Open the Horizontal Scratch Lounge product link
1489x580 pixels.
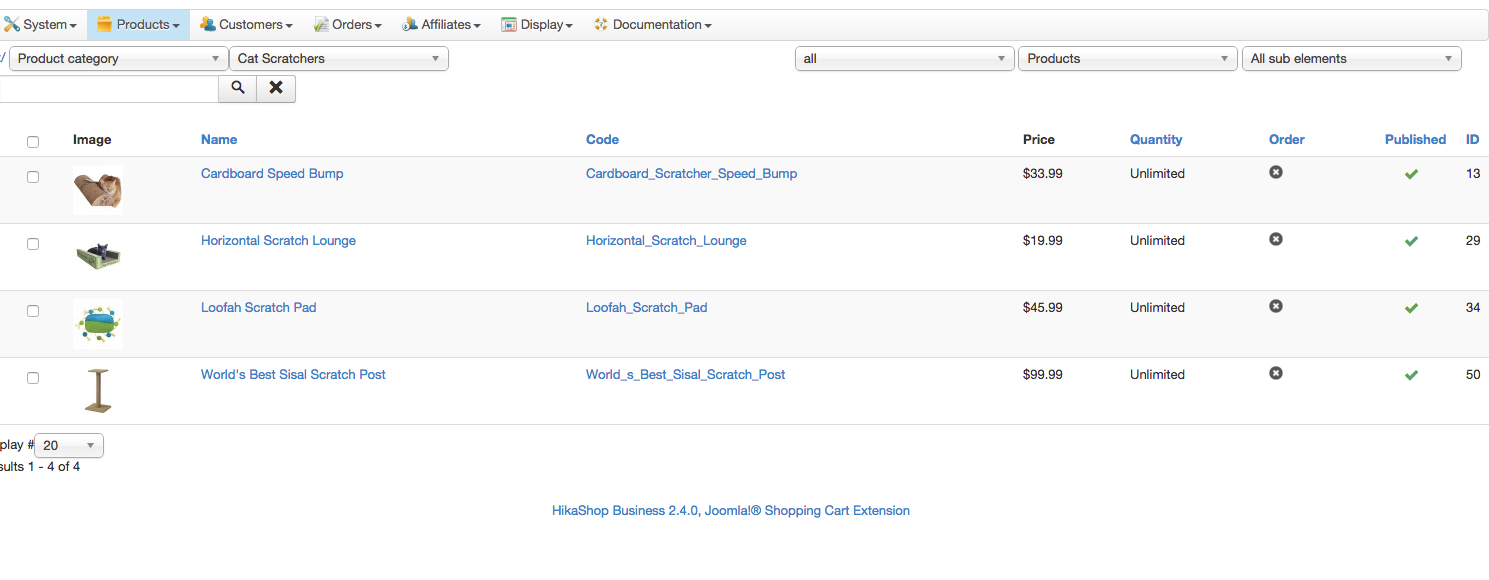tap(278, 241)
